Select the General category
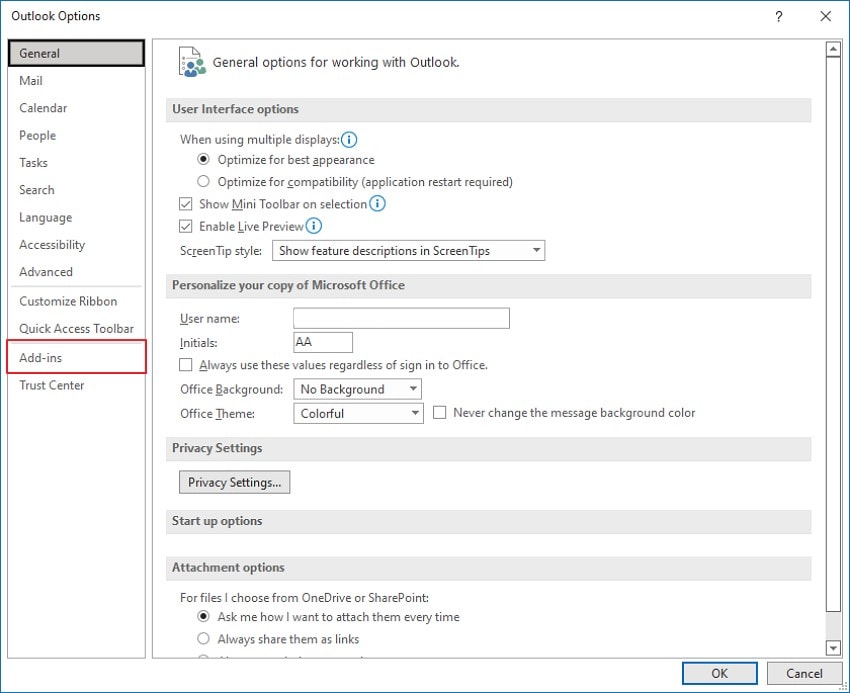The height and width of the screenshot is (693, 850). point(76,53)
